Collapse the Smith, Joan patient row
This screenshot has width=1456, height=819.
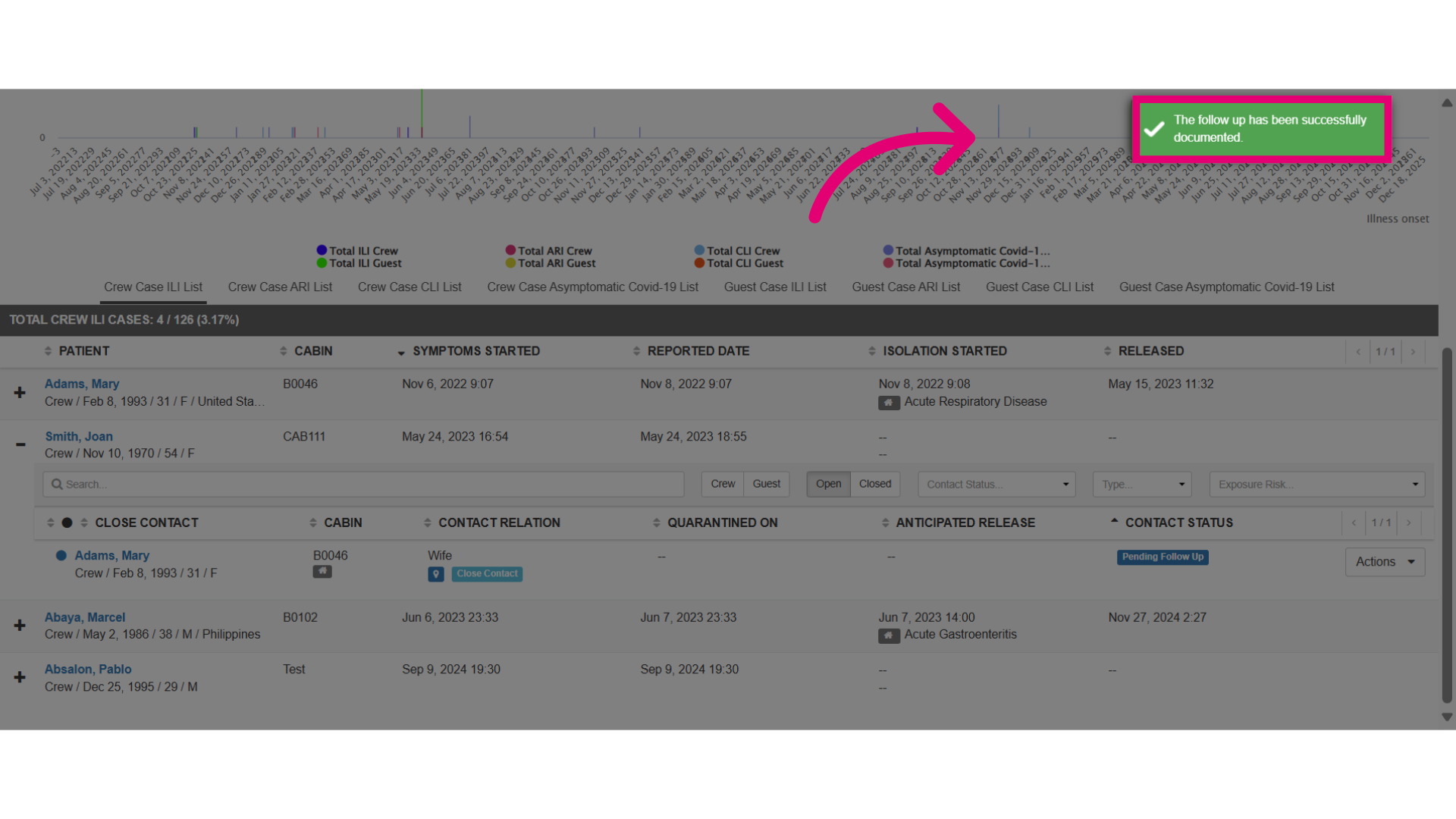point(20,444)
